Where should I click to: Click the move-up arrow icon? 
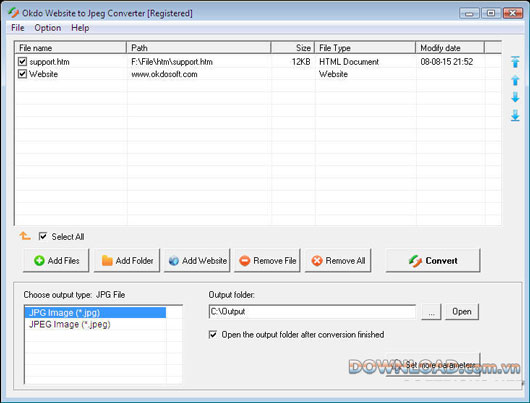click(x=515, y=80)
